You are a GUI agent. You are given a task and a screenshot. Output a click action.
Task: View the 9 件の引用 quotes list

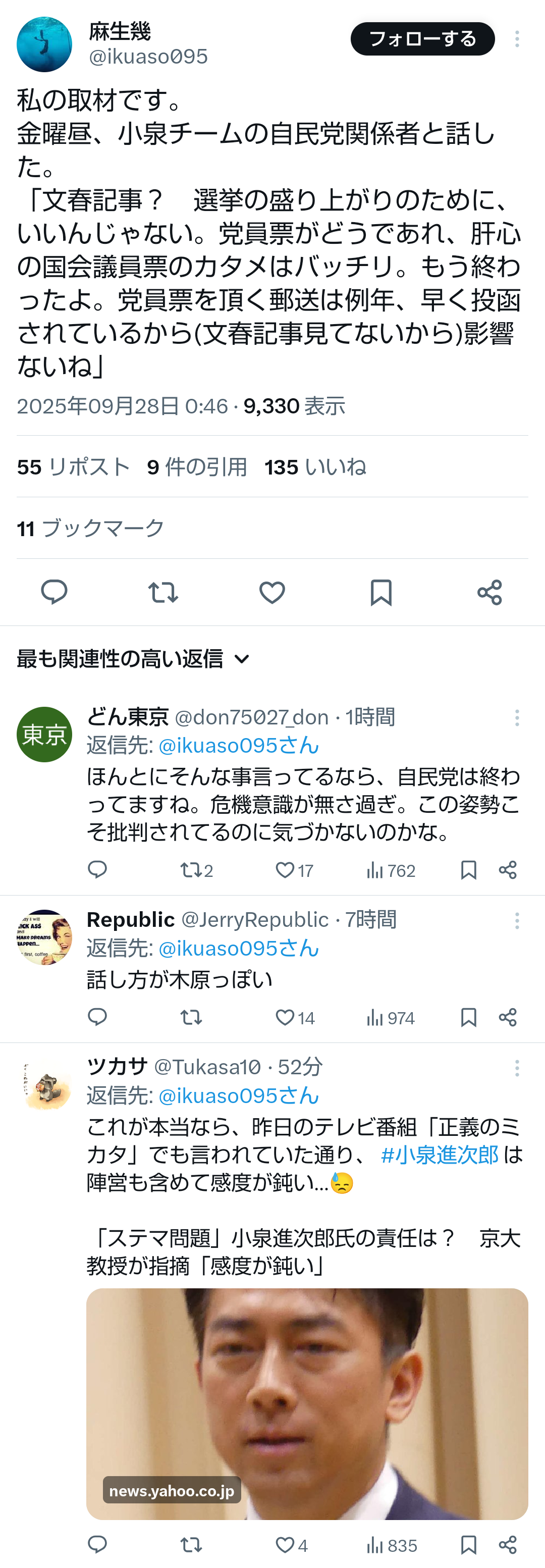coord(197,467)
